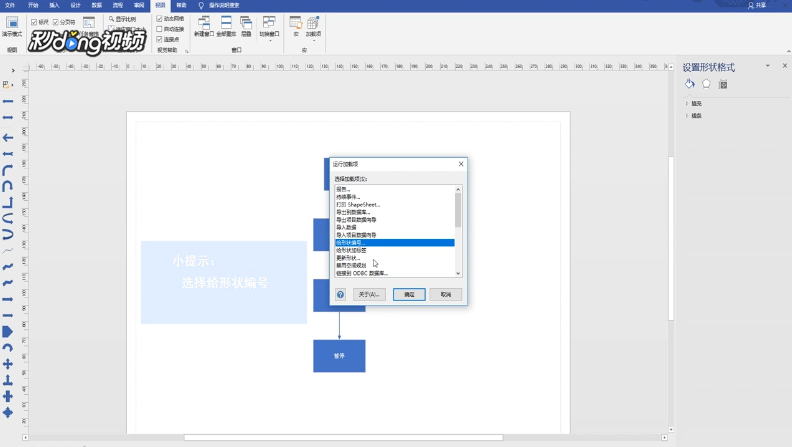This screenshot has height=447, width=792.
Task: Click the Cancel (取消) button in dialog
Action: coord(446,294)
